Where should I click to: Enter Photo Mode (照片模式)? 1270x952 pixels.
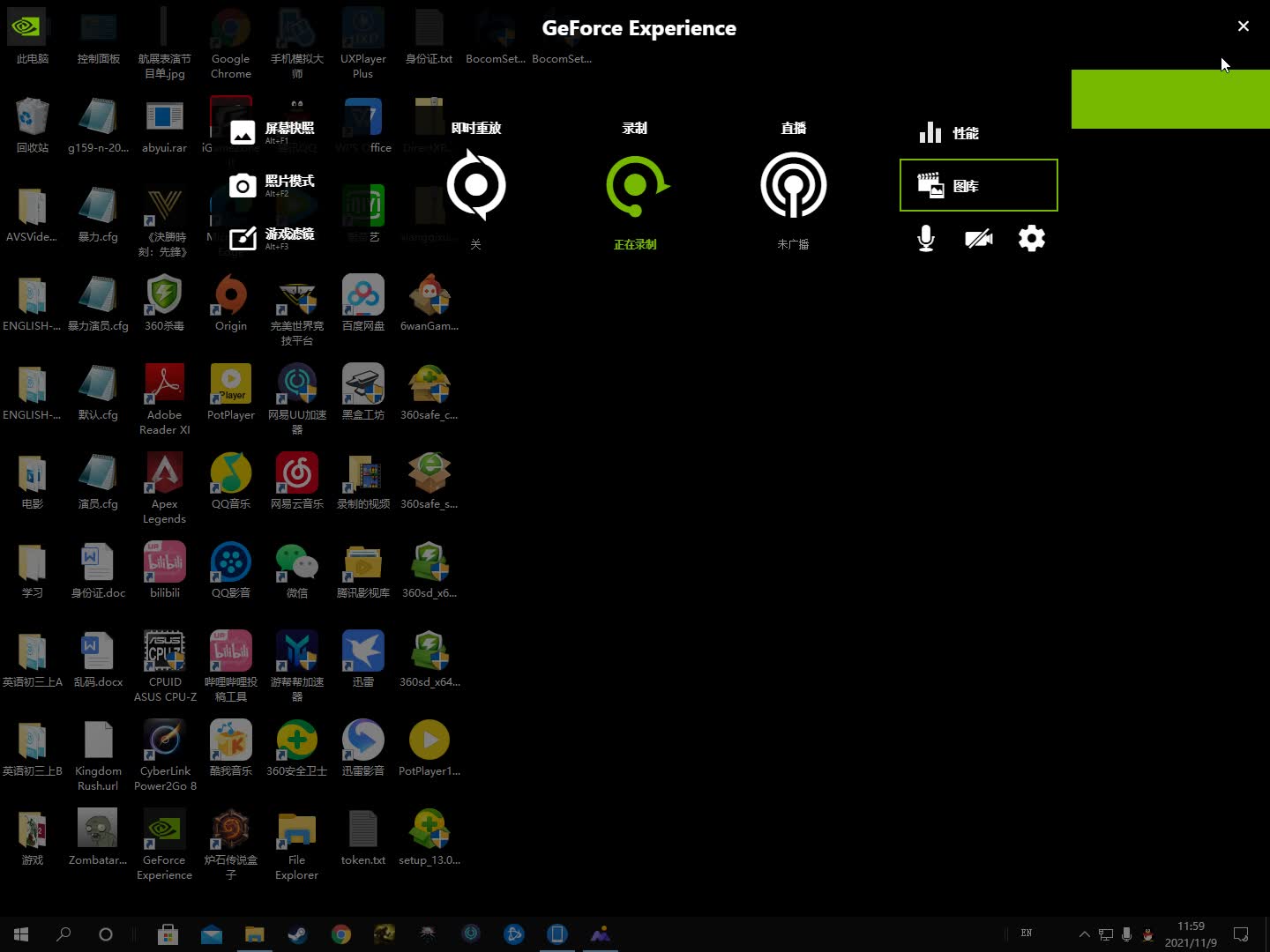[273, 185]
